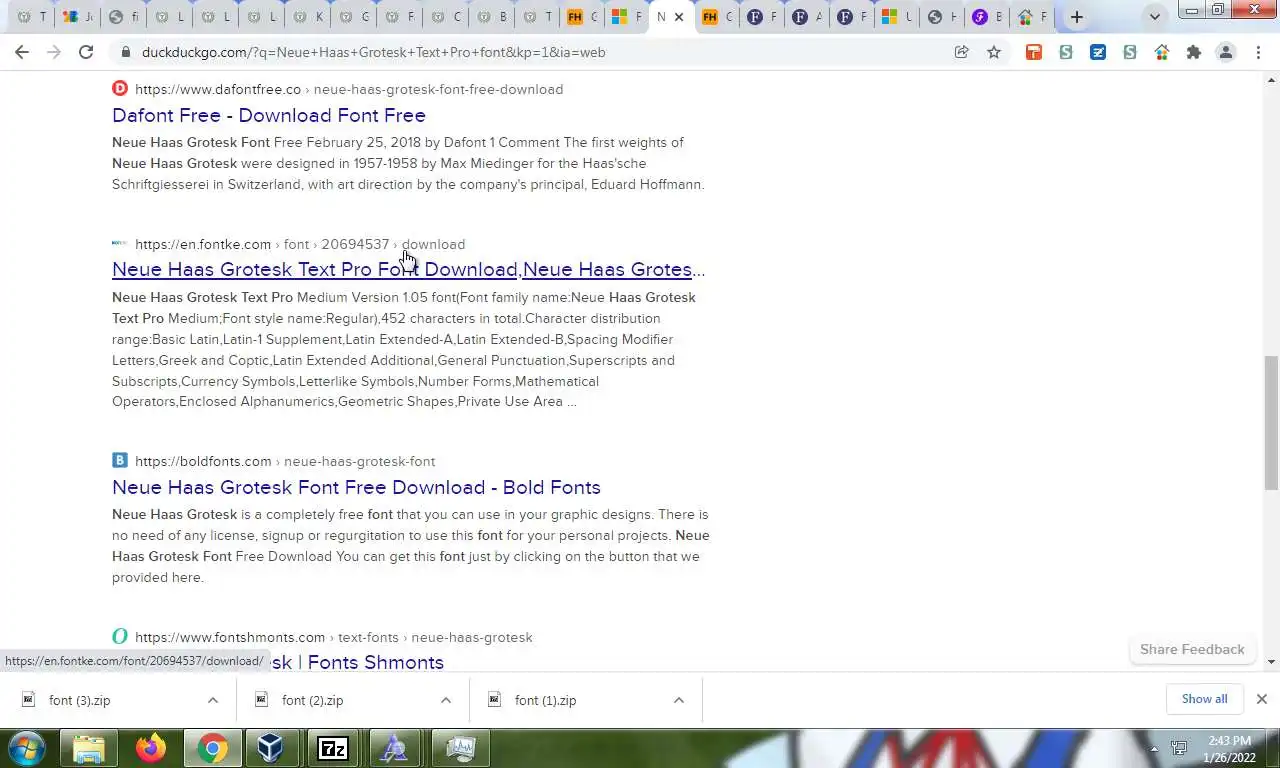Expand options for font (2).zip download
Image resolution: width=1280 pixels, height=768 pixels.
[x=446, y=700]
